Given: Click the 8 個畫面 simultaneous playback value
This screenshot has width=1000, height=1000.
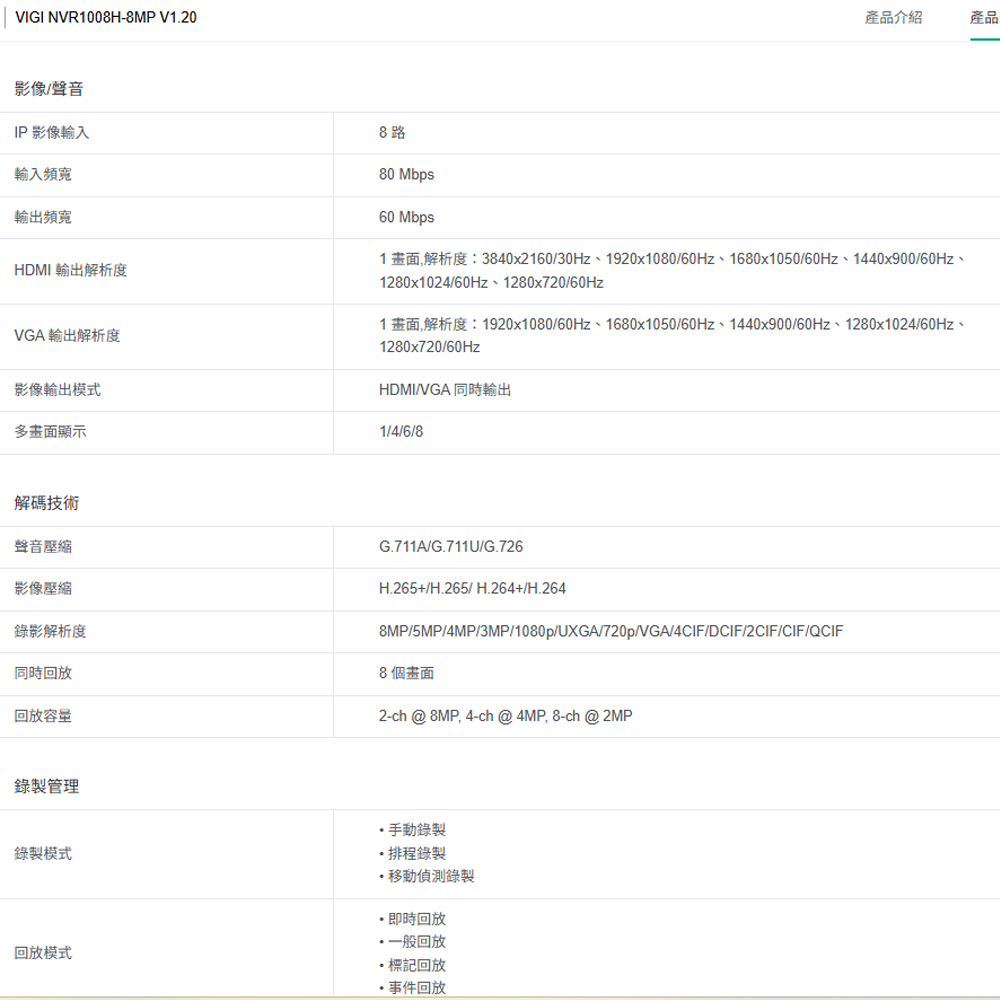Looking at the screenshot, I should tap(407, 674).
